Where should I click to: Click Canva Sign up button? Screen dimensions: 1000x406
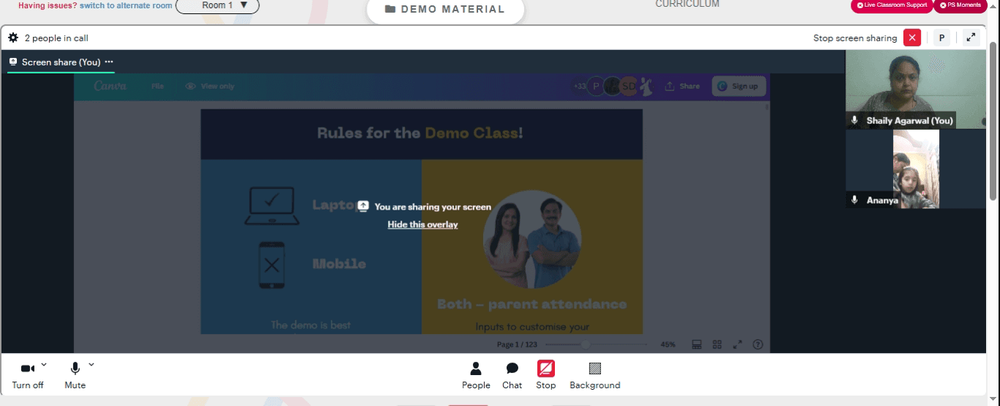point(739,86)
